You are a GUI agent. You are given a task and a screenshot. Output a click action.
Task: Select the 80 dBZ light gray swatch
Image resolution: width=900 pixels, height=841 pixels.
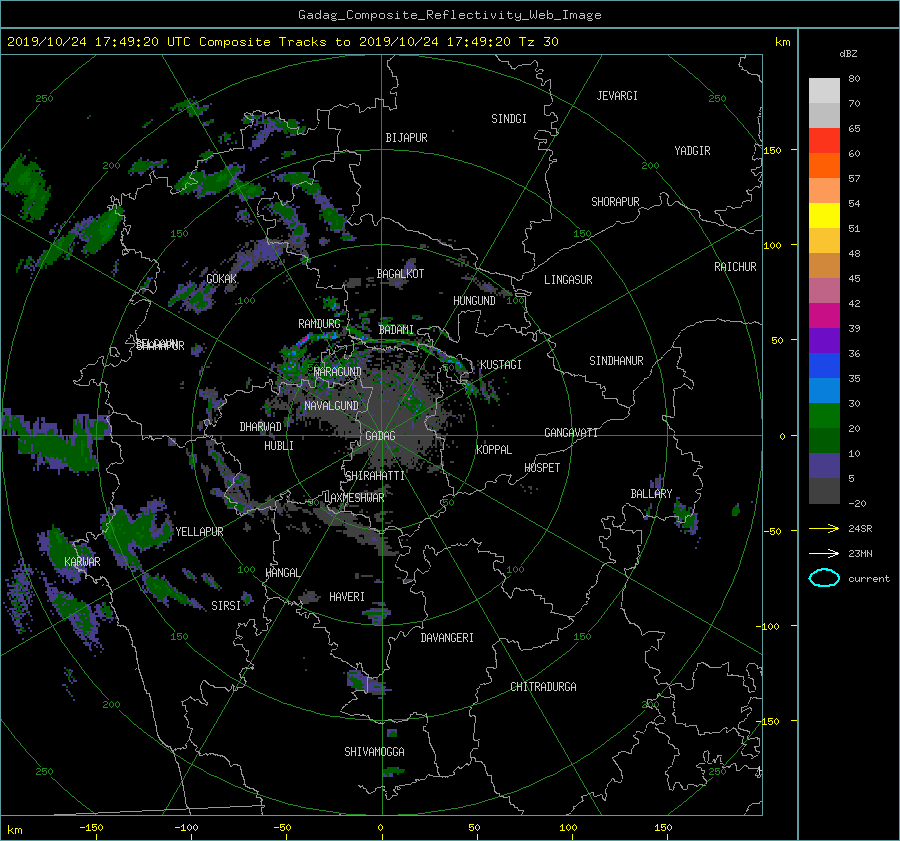coord(824,90)
